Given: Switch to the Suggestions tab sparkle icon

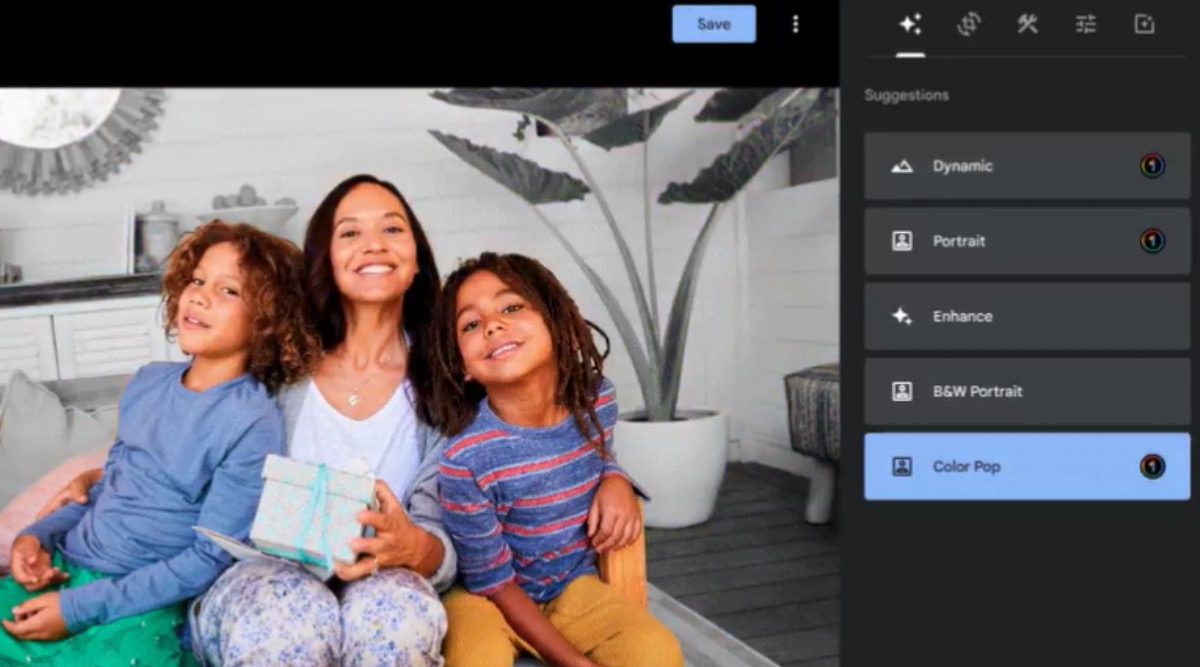Looking at the screenshot, I should pos(910,24).
